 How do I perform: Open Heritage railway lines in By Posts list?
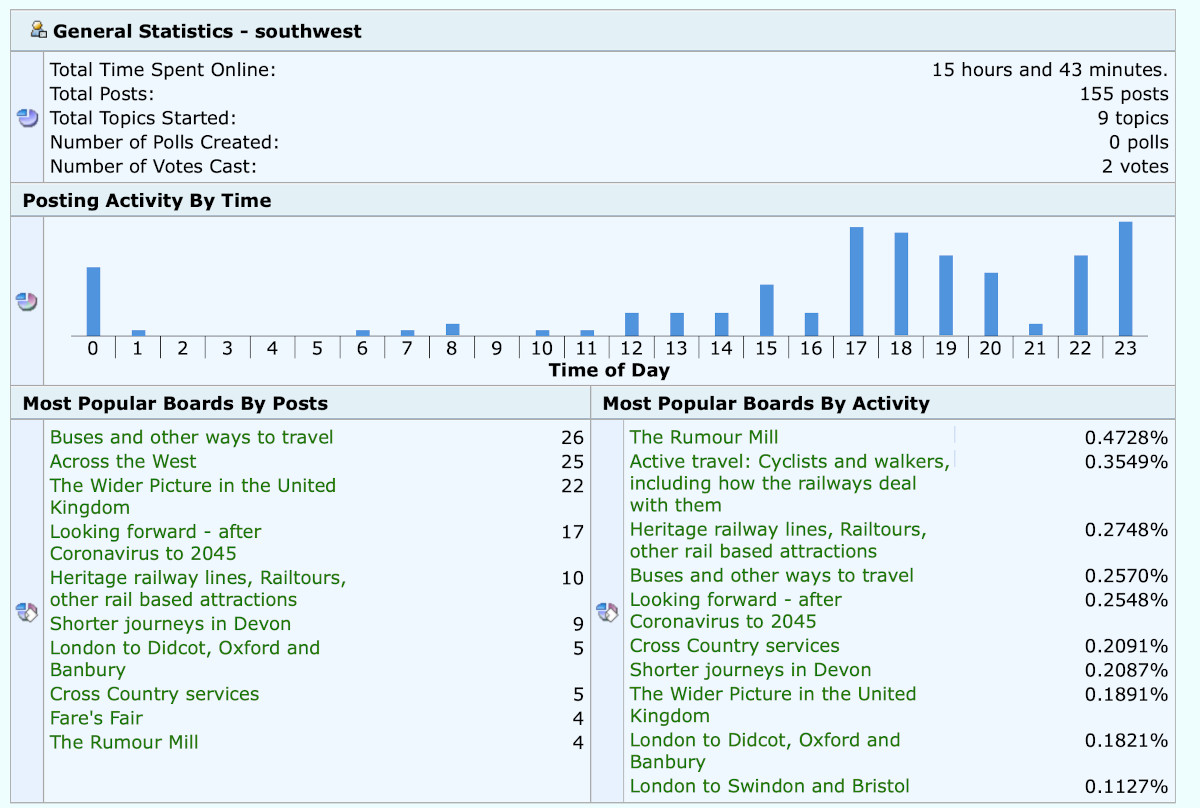[x=197, y=578]
